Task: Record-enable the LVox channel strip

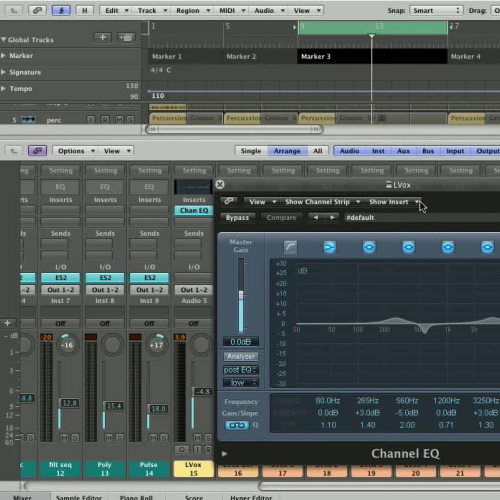Action: coord(208,449)
